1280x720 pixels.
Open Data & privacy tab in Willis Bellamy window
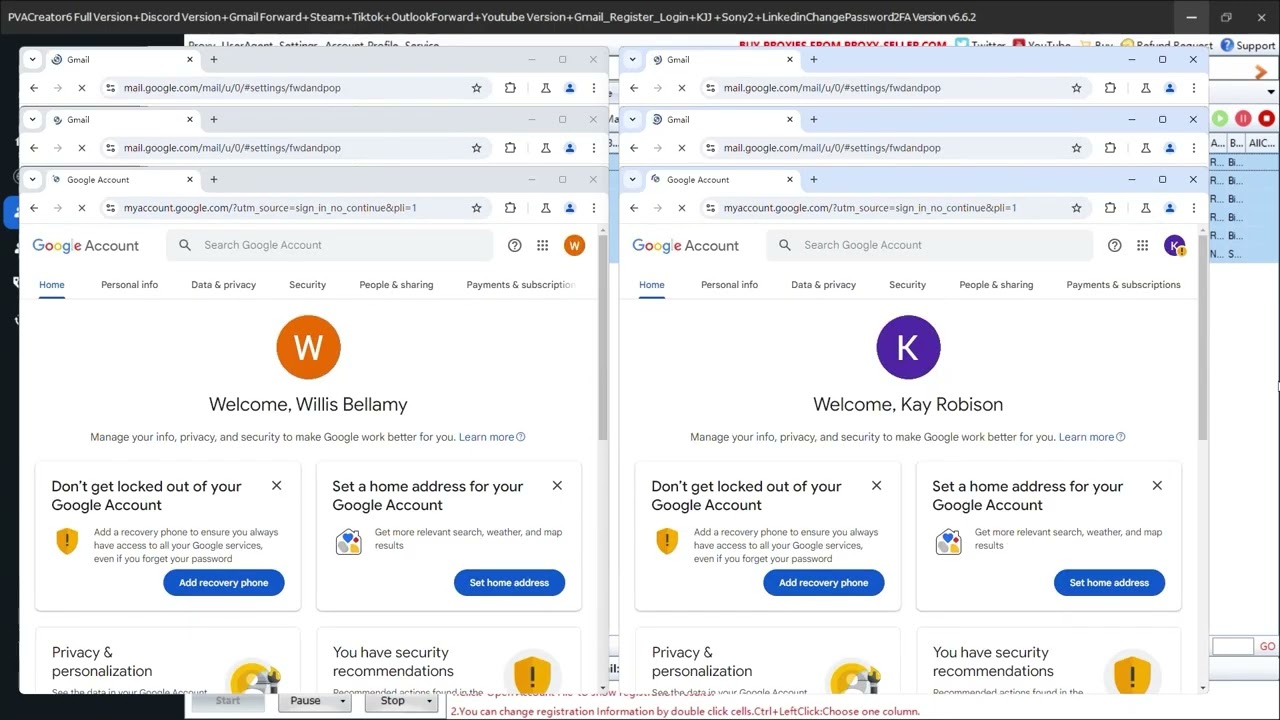(x=223, y=285)
